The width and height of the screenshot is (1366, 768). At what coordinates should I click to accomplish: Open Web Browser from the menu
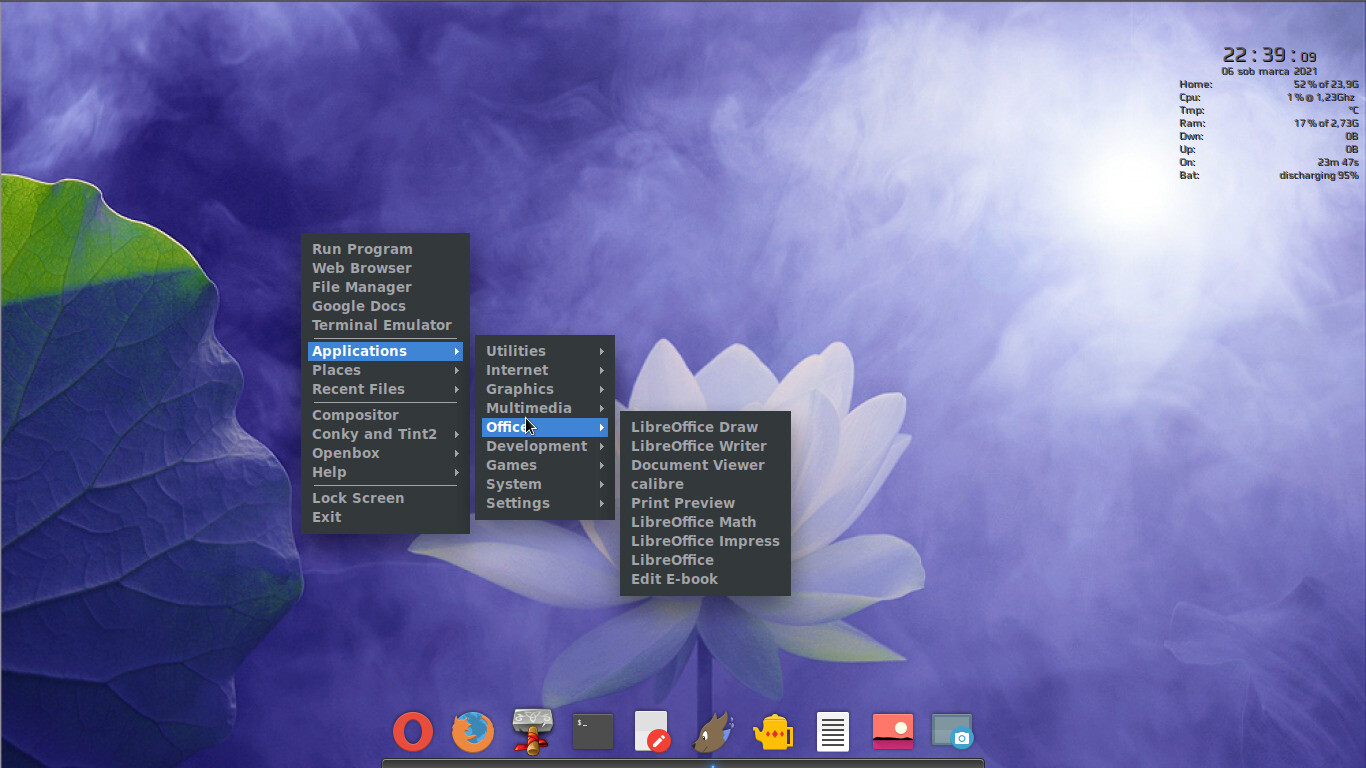(385, 268)
